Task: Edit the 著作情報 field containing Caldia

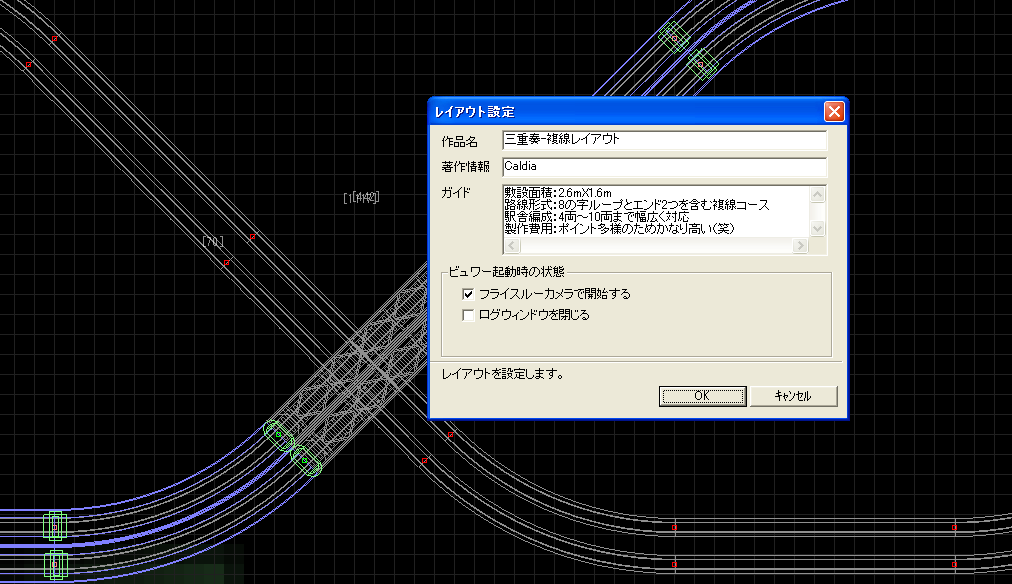Action: pyautogui.click(x=664, y=166)
